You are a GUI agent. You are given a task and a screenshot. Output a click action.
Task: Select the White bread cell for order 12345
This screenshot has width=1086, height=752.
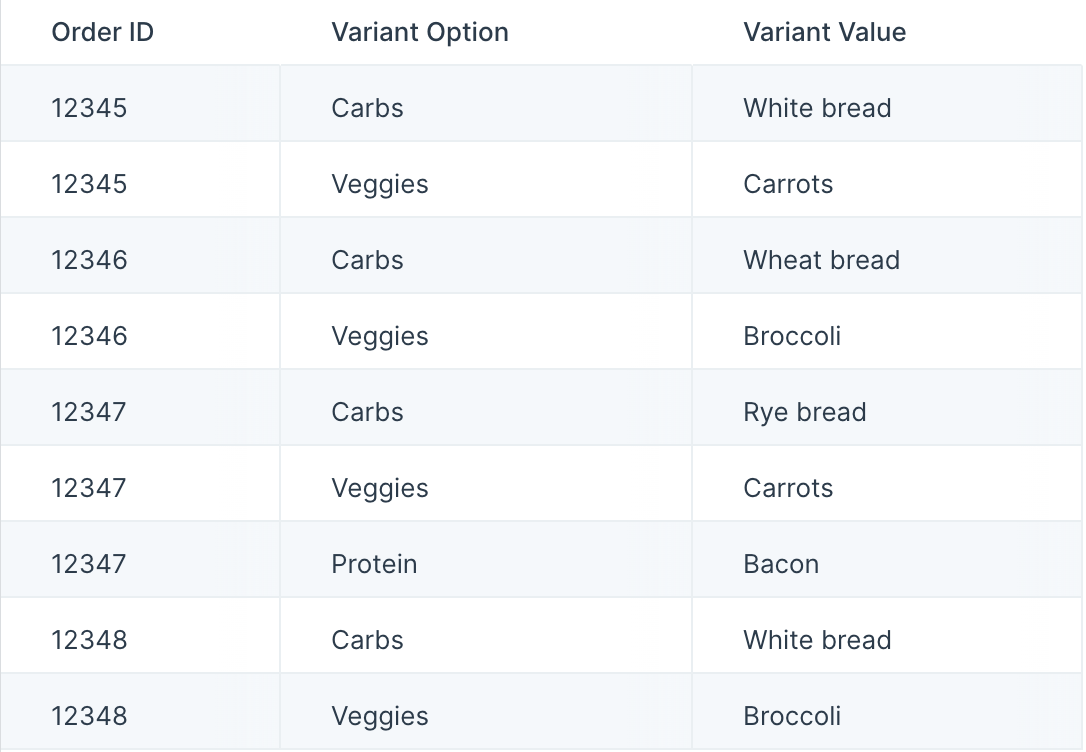coord(887,104)
